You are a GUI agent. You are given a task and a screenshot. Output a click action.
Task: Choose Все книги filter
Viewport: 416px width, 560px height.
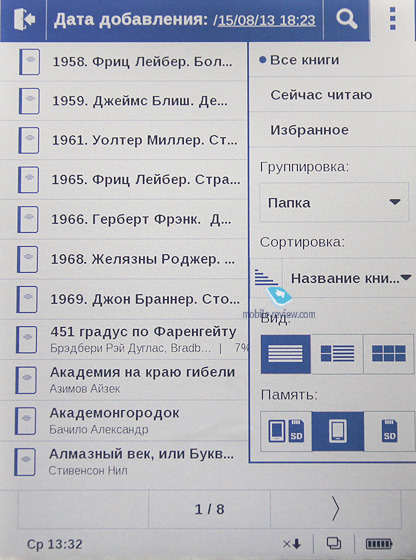(305, 60)
